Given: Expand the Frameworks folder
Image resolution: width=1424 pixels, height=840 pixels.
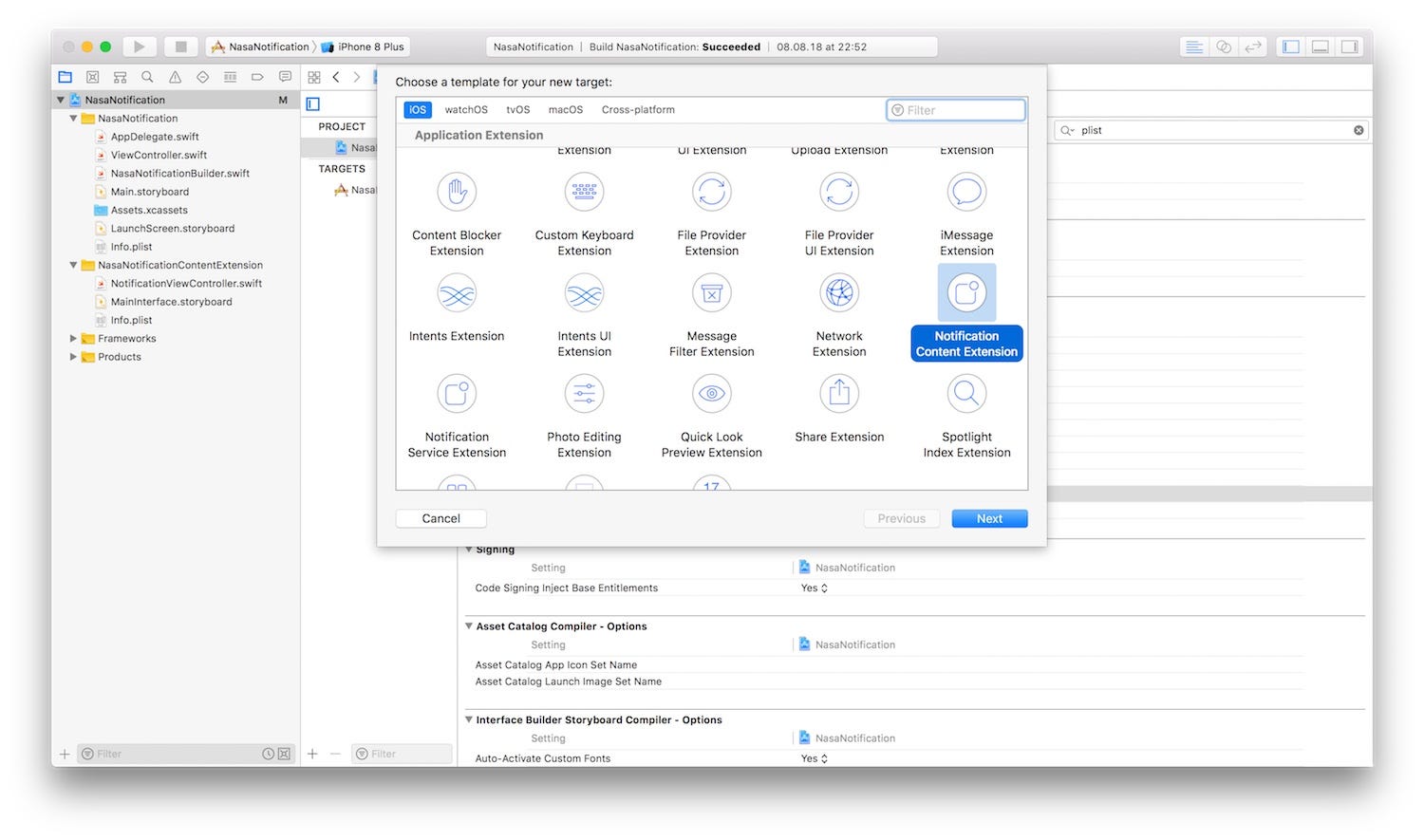Looking at the screenshot, I should (73, 338).
